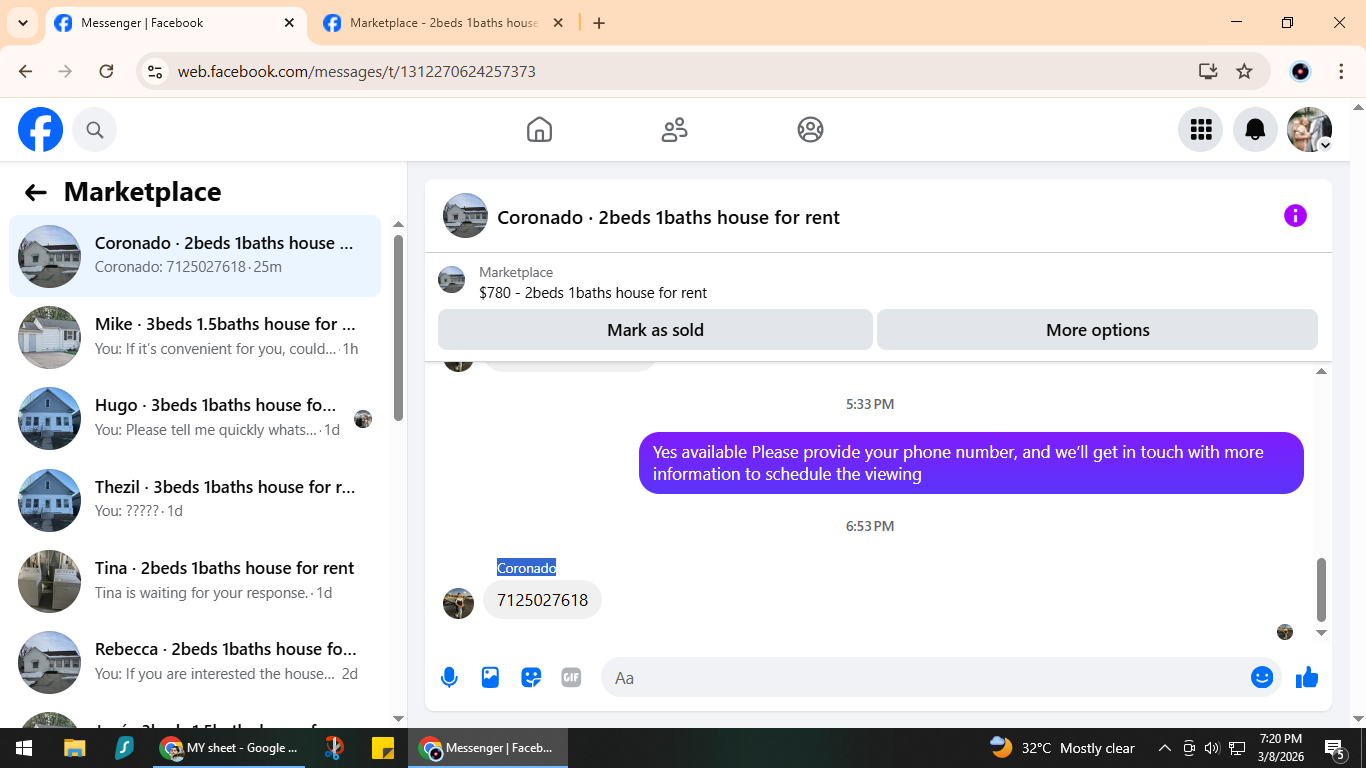Open the Chrome profile icon
1366x768 pixels.
[x=1300, y=71]
